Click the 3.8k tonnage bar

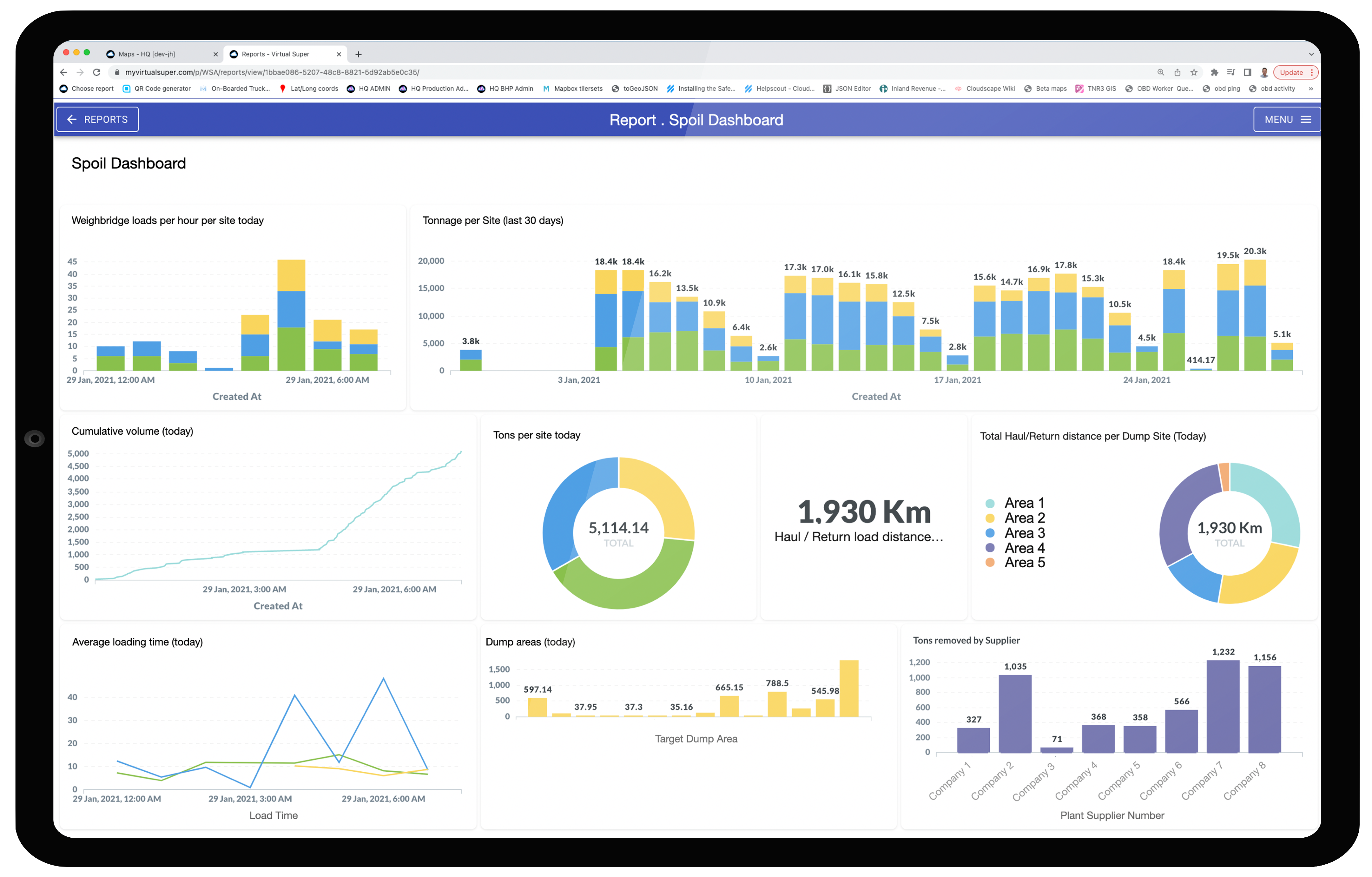471,360
